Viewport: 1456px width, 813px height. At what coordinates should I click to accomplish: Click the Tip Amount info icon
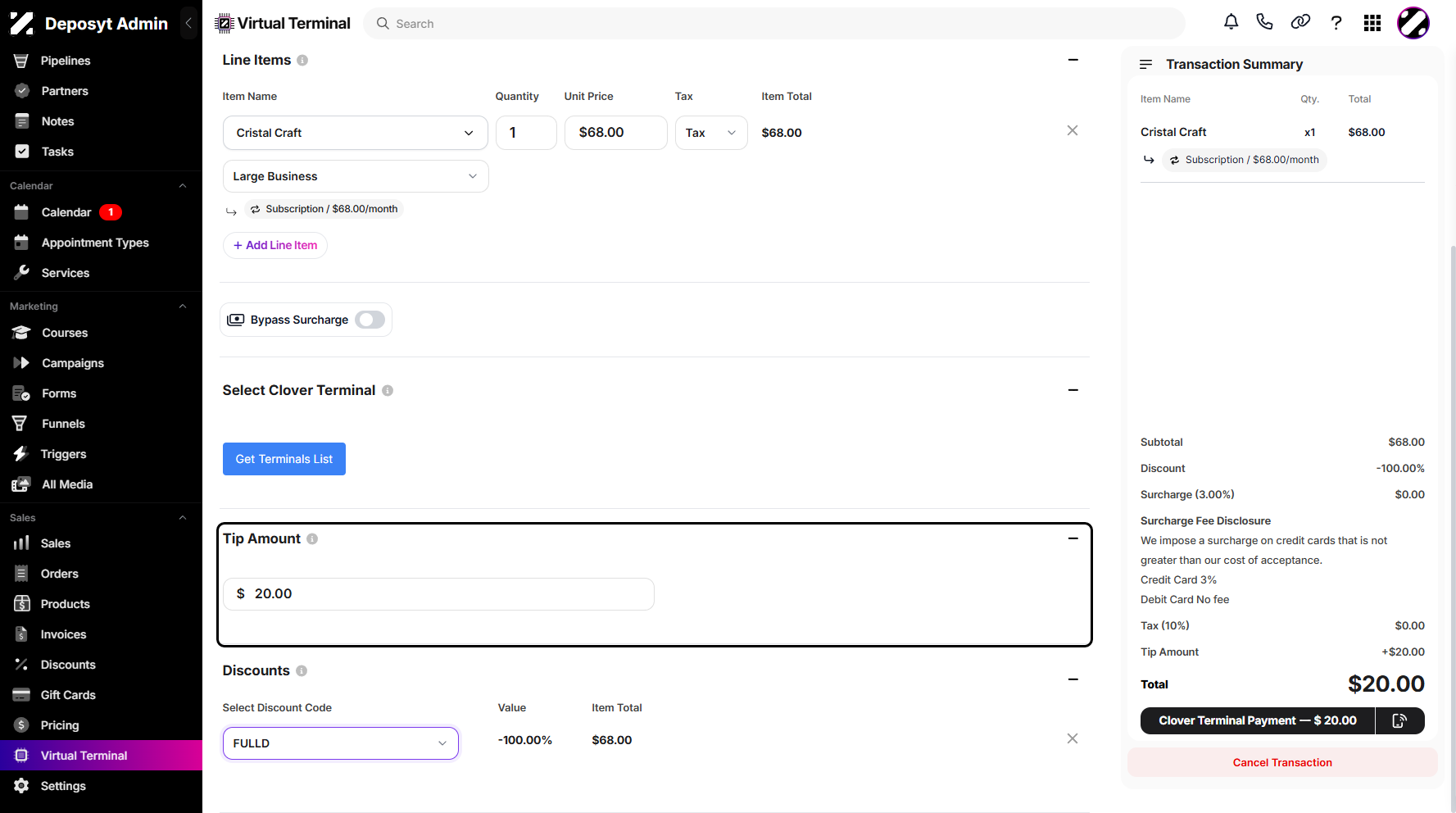coord(312,539)
